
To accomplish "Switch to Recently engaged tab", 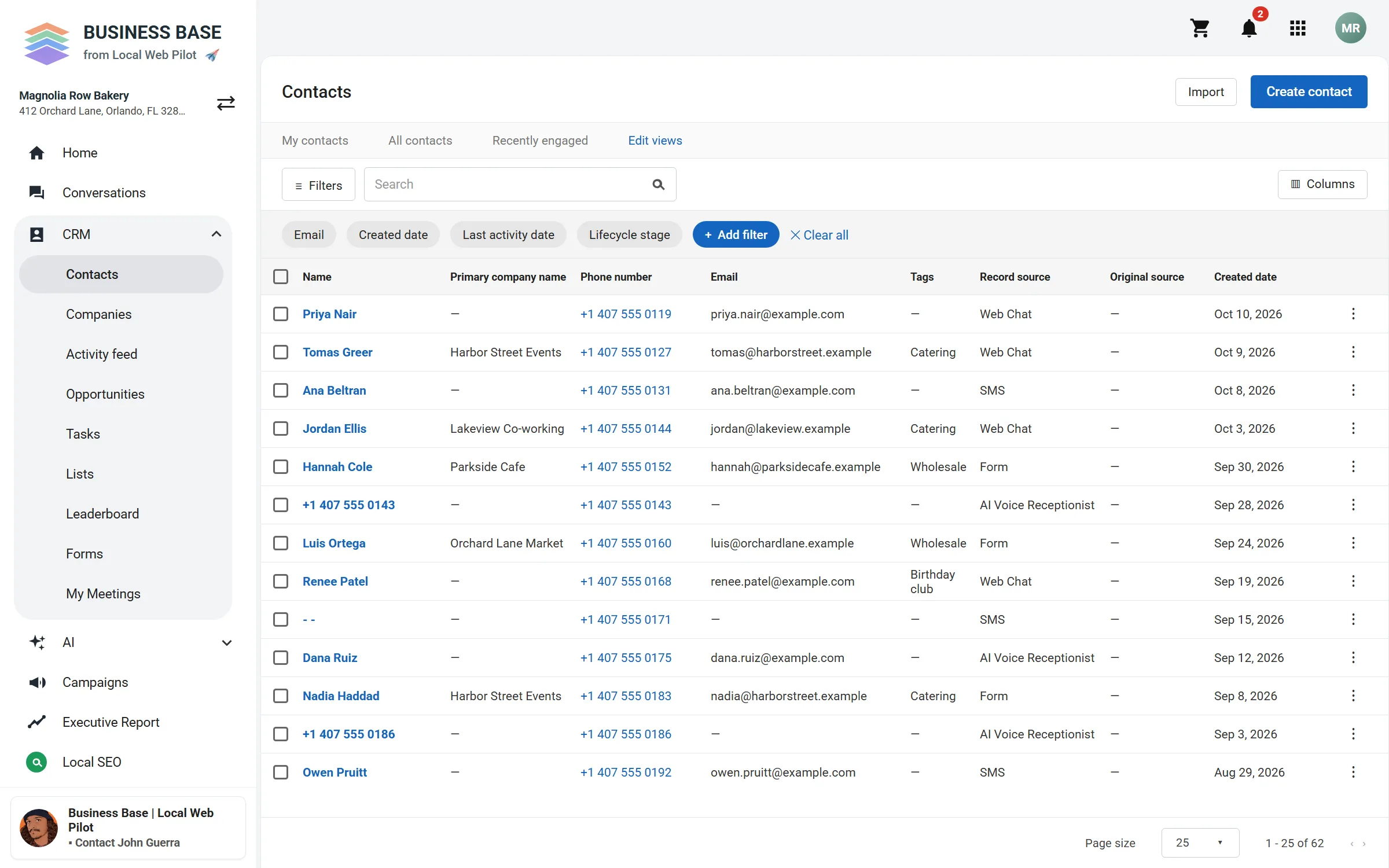I will click(540, 141).
